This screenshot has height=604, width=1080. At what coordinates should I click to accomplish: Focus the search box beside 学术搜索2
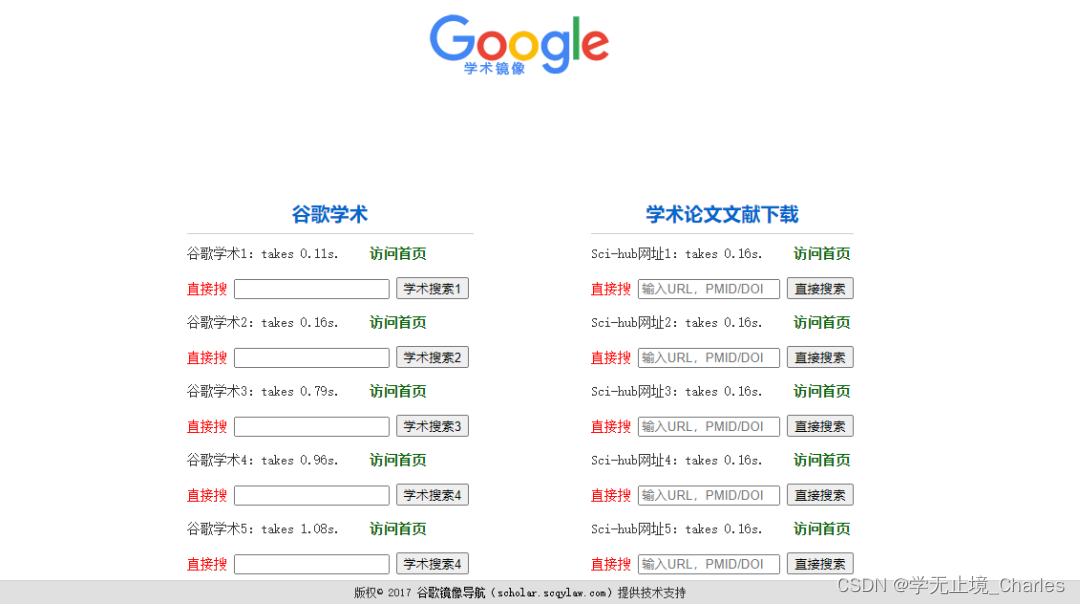[x=312, y=358]
